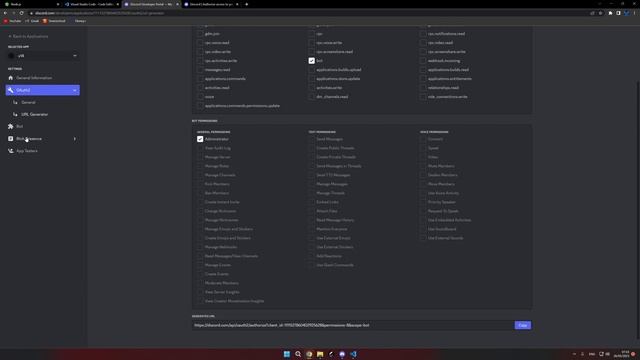Screen dimensions: 640x360
Task: Copy the generated URL
Action: (523, 325)
